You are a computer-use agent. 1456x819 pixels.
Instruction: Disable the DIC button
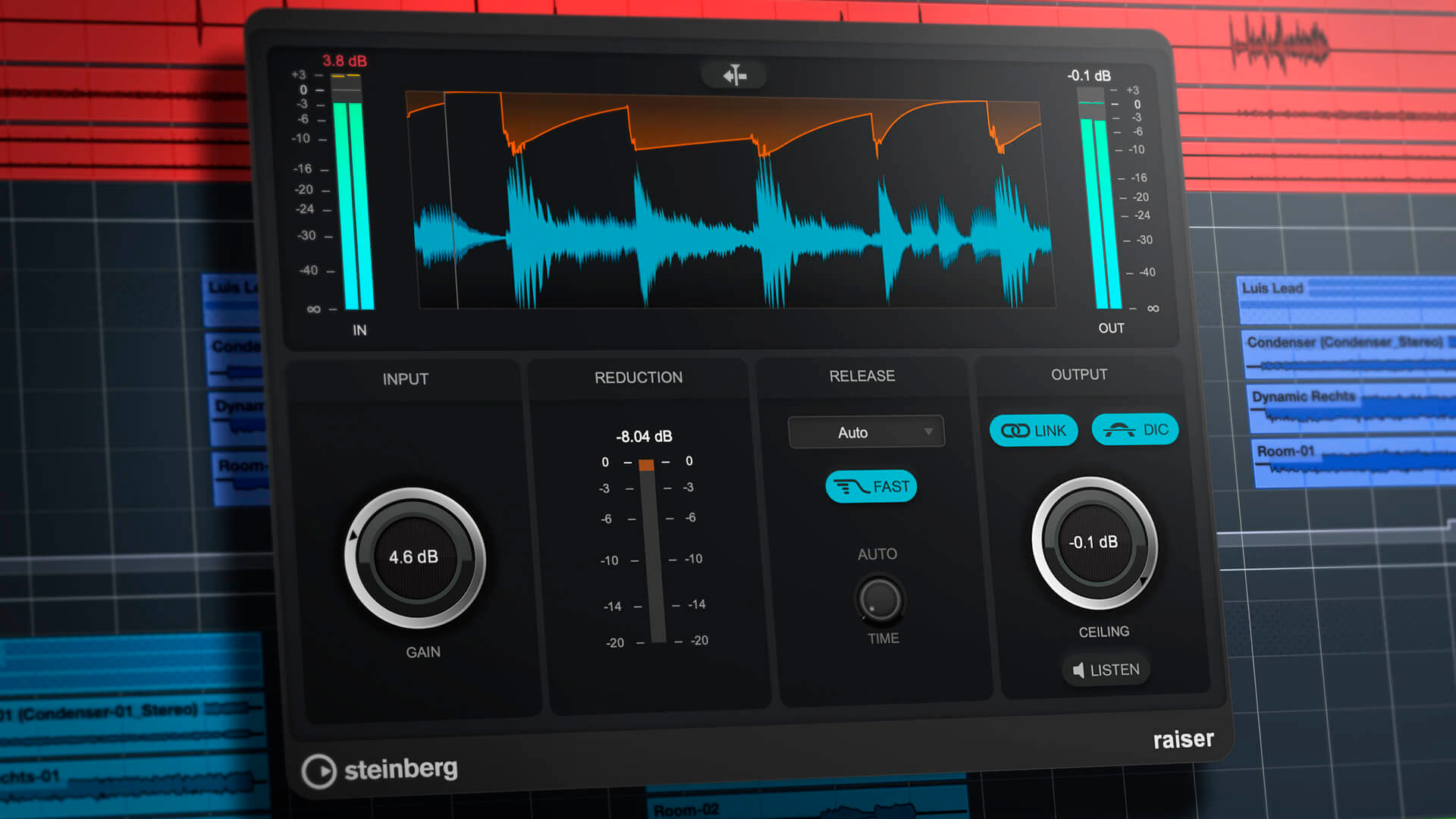[x=1134, y=430]
